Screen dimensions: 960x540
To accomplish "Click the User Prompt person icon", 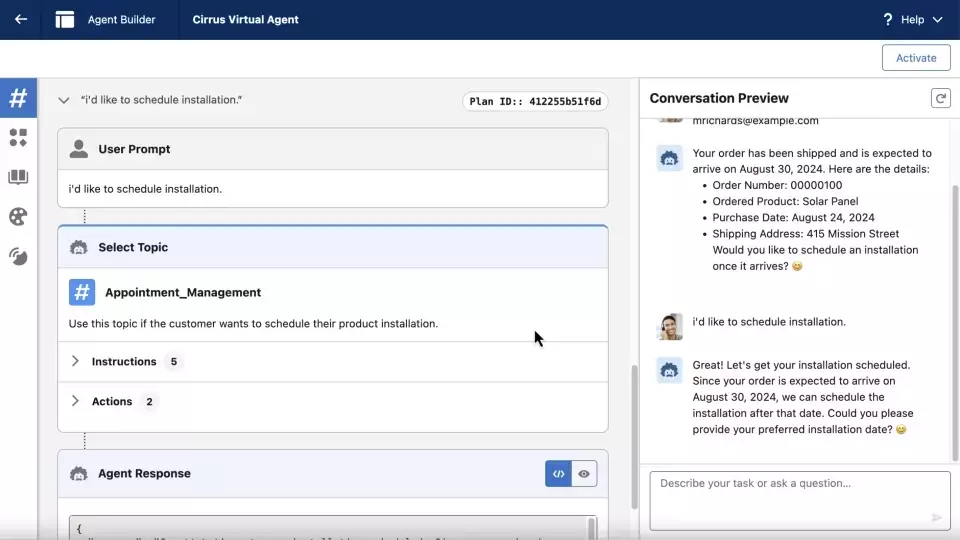I will 78,149.
